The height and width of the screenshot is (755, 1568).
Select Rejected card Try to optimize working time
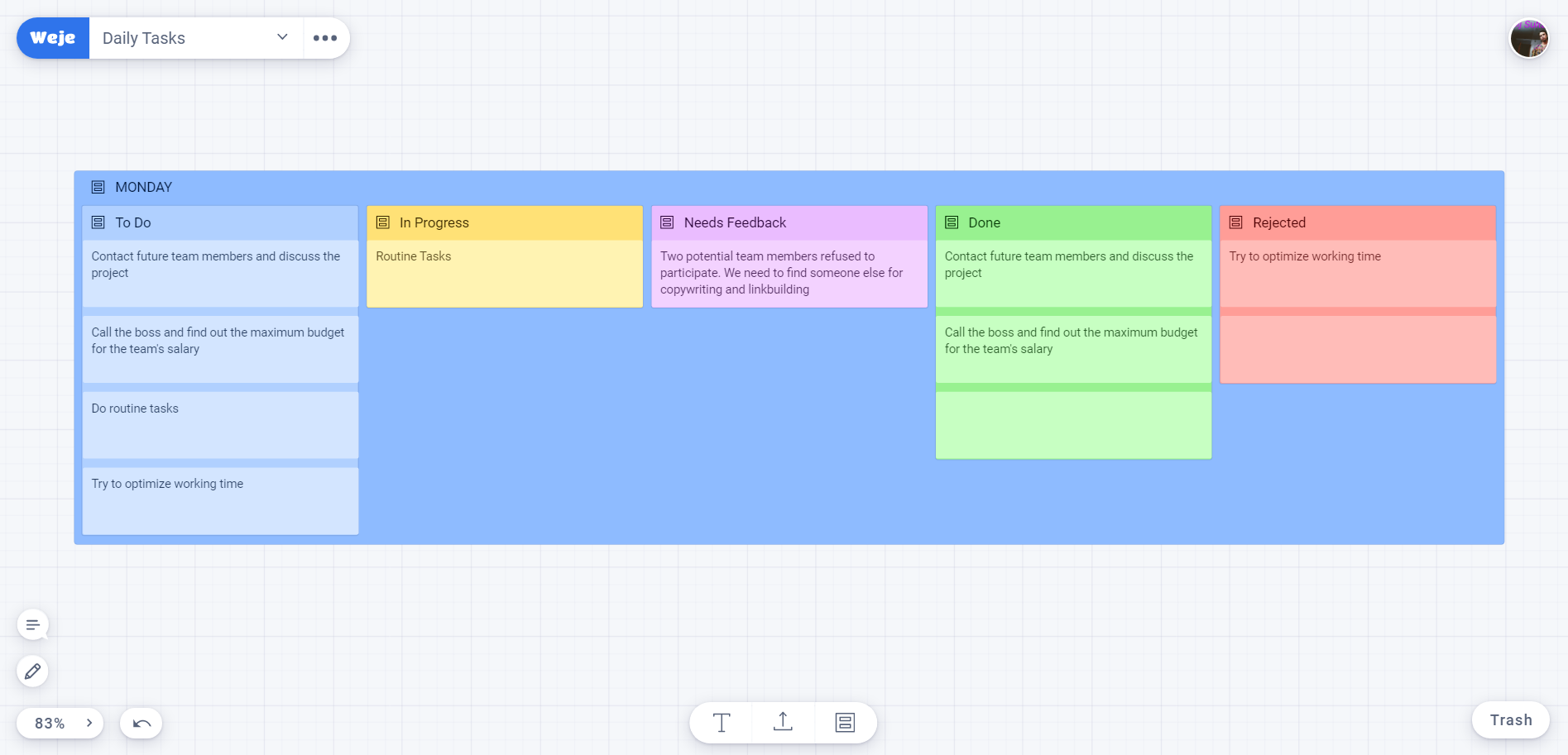1358,274
